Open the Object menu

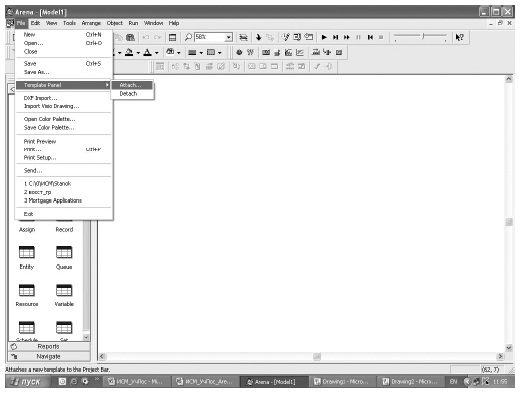pyautogui.click(x=115, y=23)
